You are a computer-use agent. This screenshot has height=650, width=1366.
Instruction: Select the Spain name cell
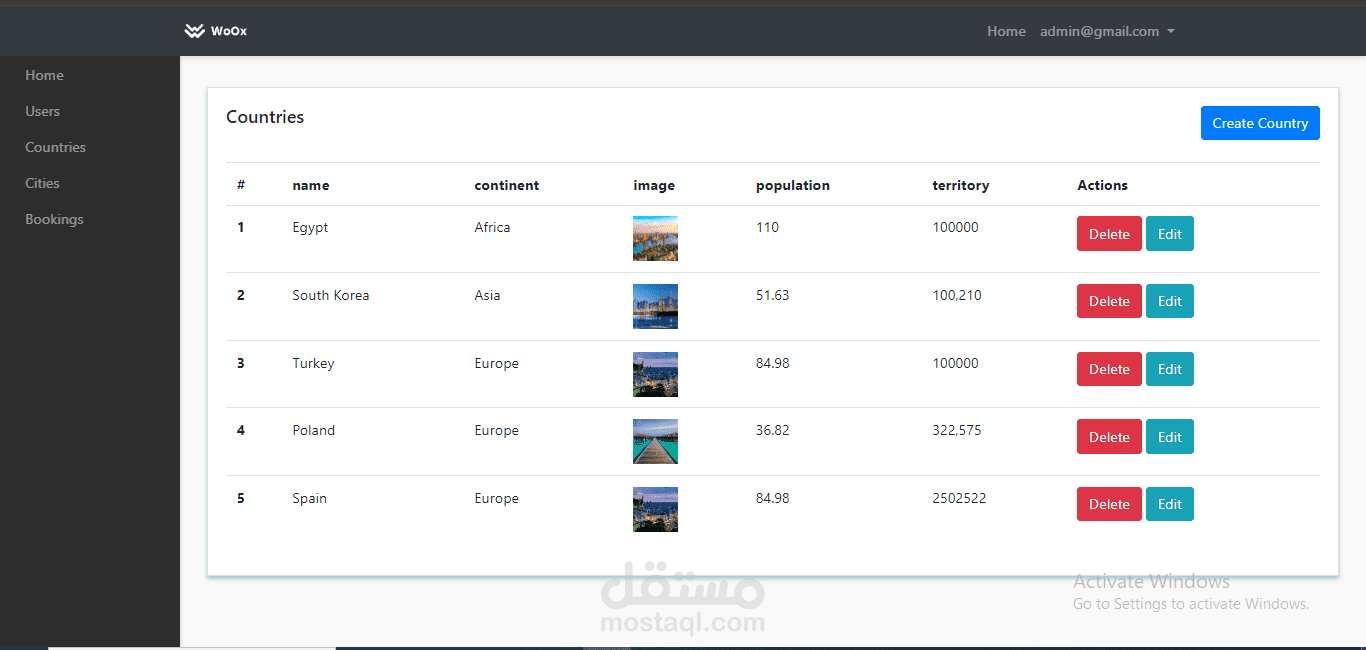310,498
